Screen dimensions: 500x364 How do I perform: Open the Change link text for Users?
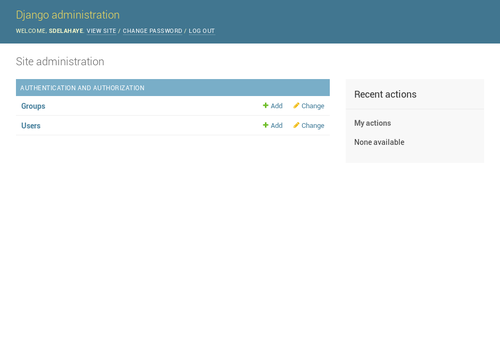click(x=313, y=126)
